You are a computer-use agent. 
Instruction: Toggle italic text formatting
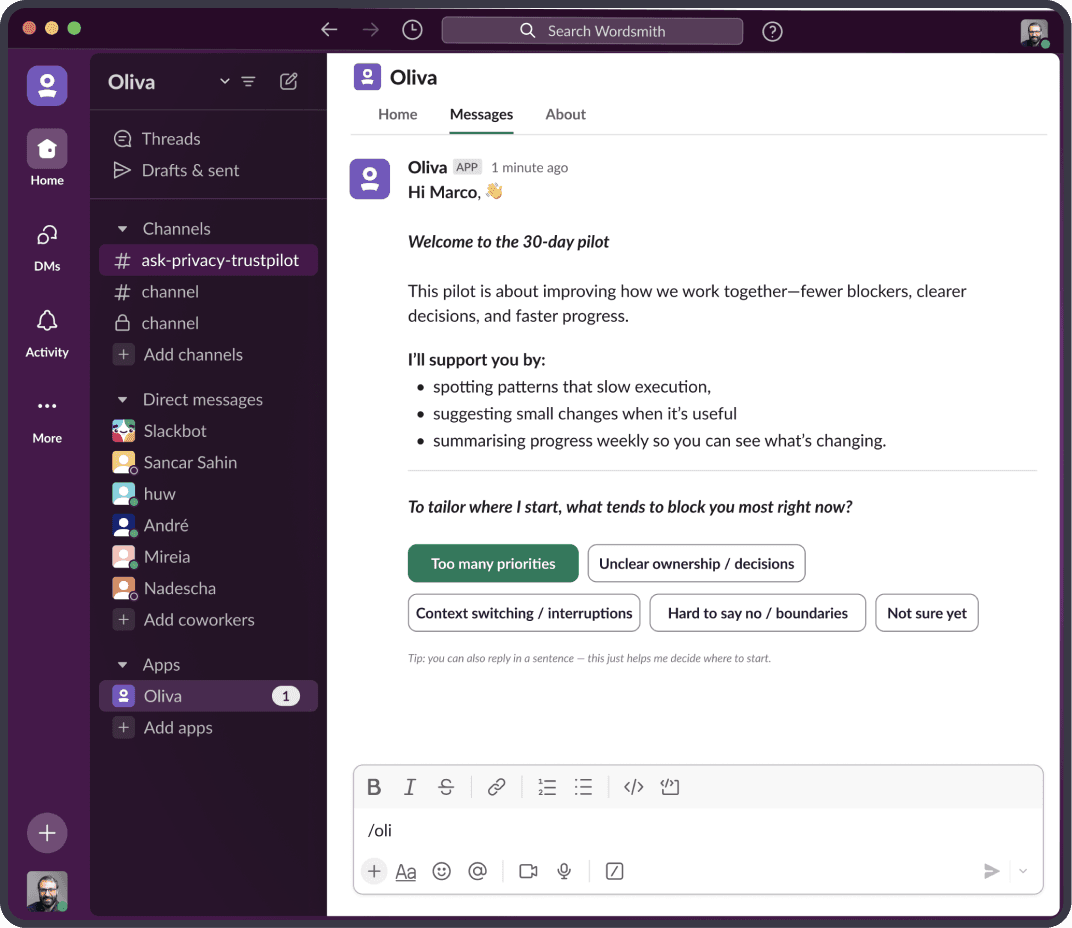(x=410, y=787)
